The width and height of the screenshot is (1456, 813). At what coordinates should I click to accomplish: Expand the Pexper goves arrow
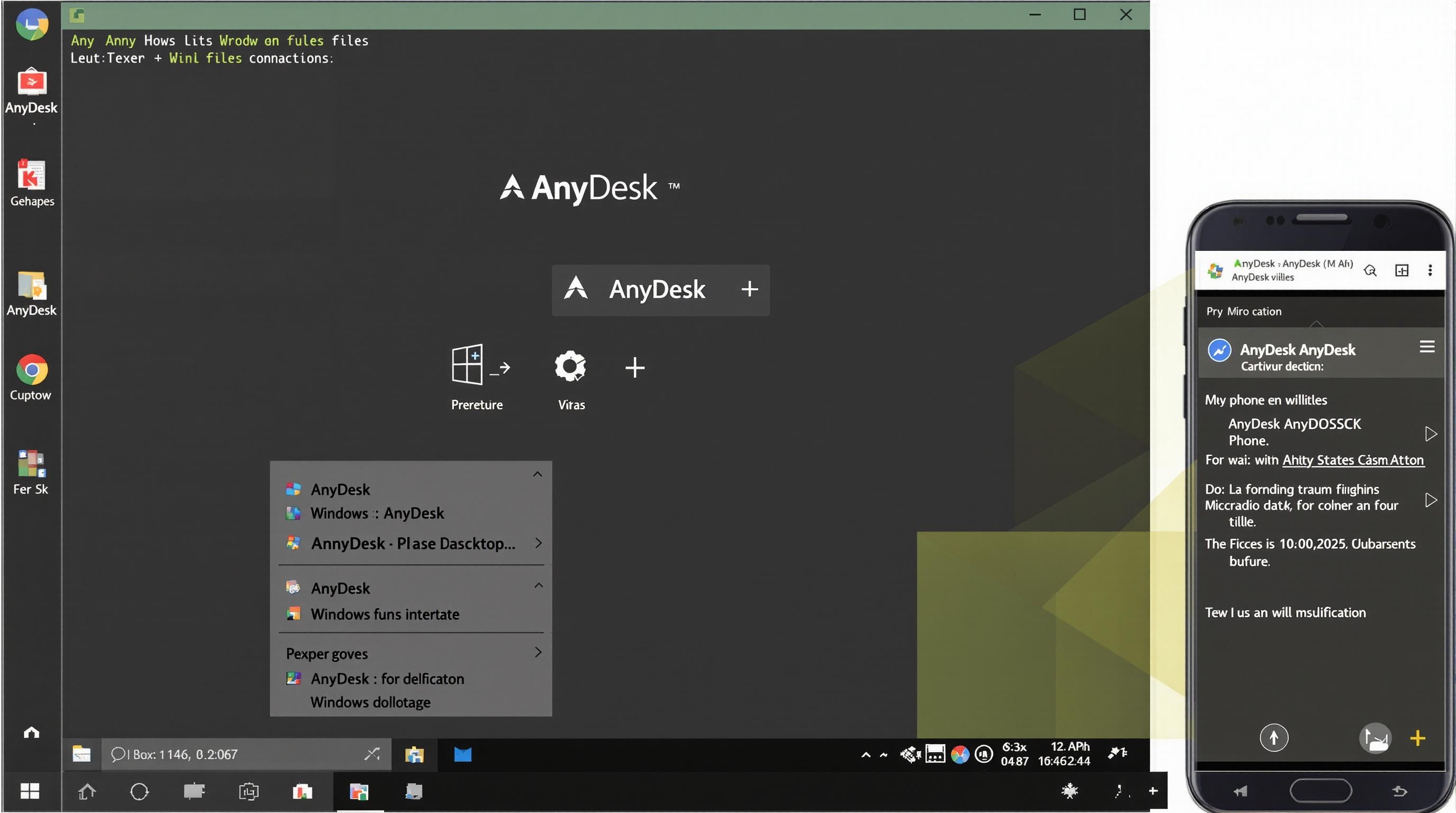(538, 652)
